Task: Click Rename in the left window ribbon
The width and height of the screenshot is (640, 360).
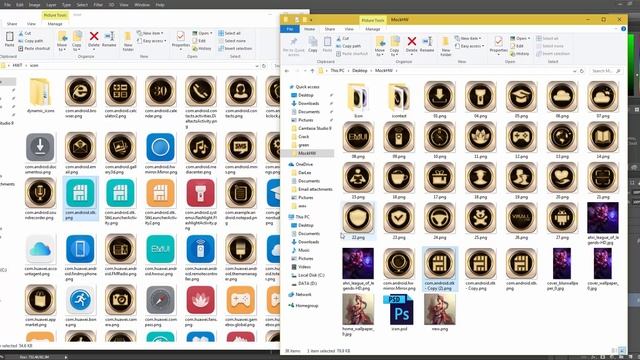Action: [109, 39]
